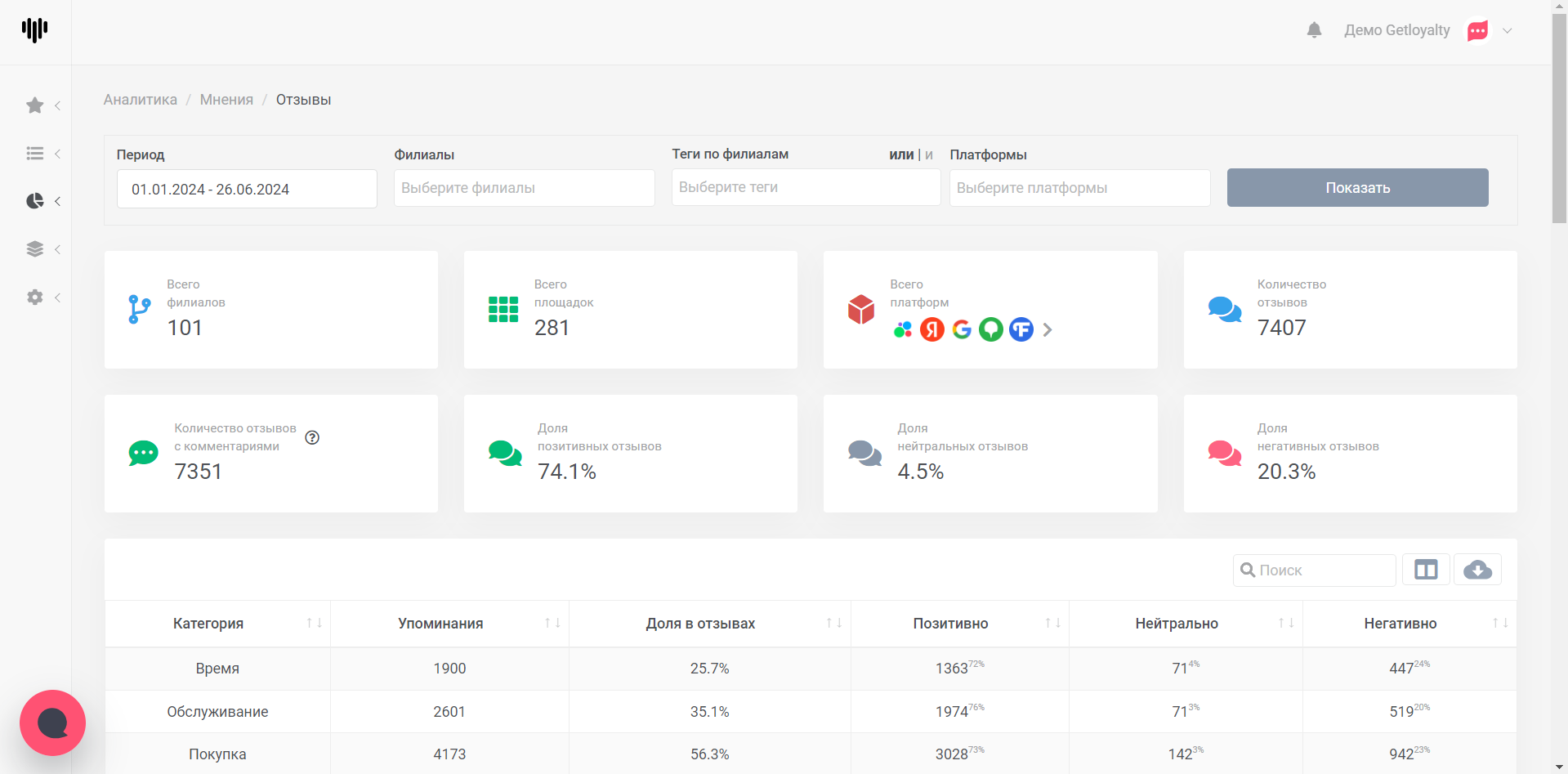Go to Аналитика breadcrumb

pyautogui.click(x=141, y=100)
